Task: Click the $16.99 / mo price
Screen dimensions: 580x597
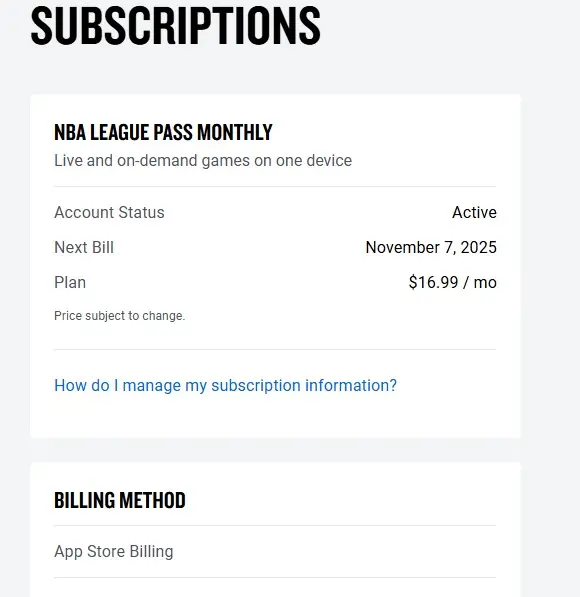Action: pos(452,283)
